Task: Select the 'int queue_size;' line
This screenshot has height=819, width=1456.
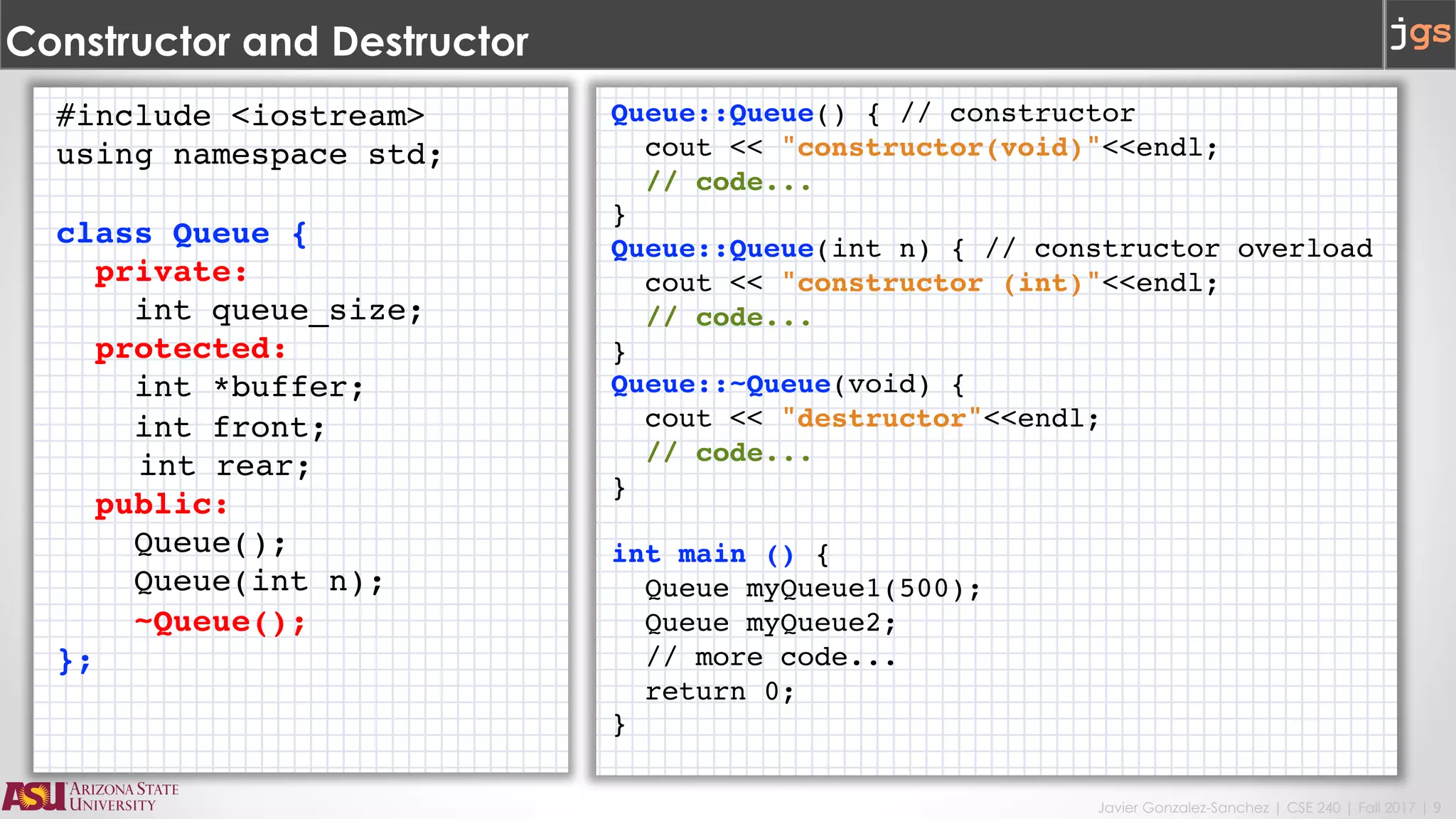Action: point(279,311)
